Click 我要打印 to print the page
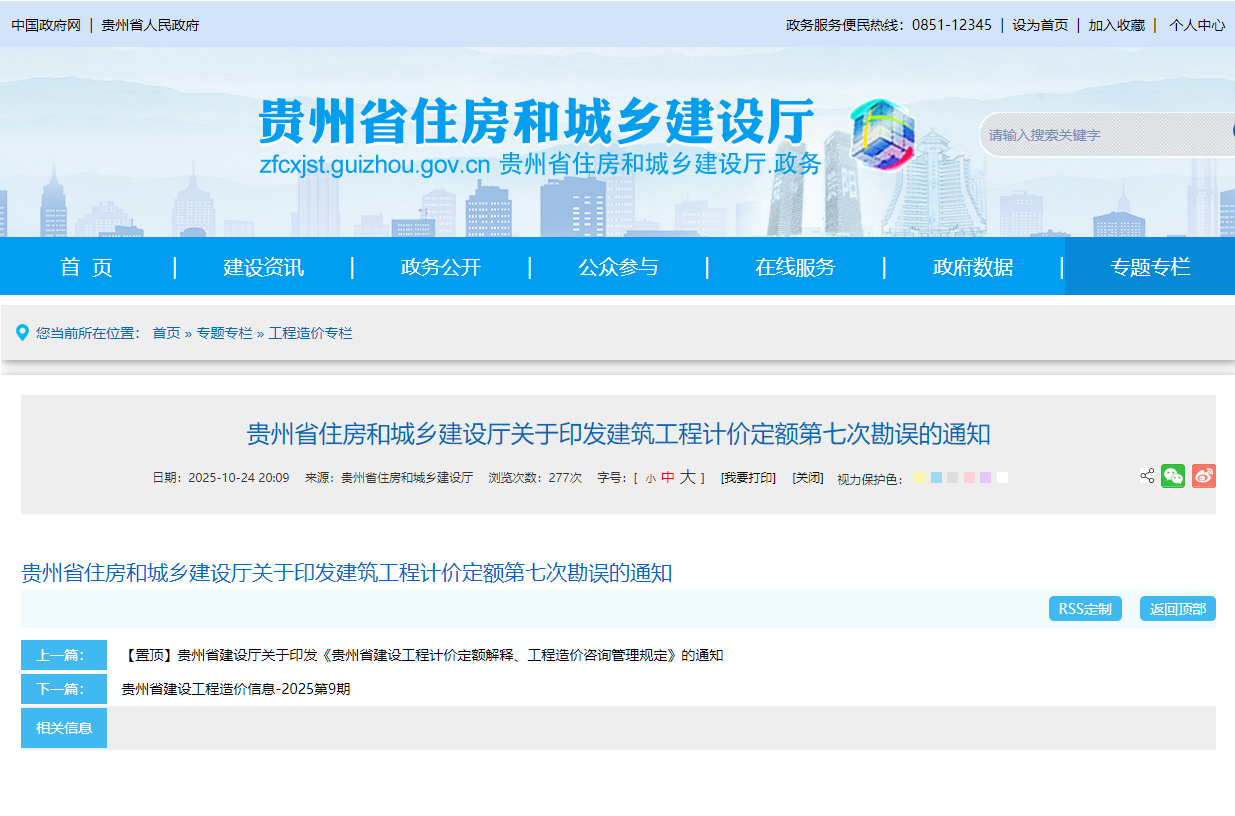Image resolution: width=1235 pixels, height=816 pixels. pos(748,478)
